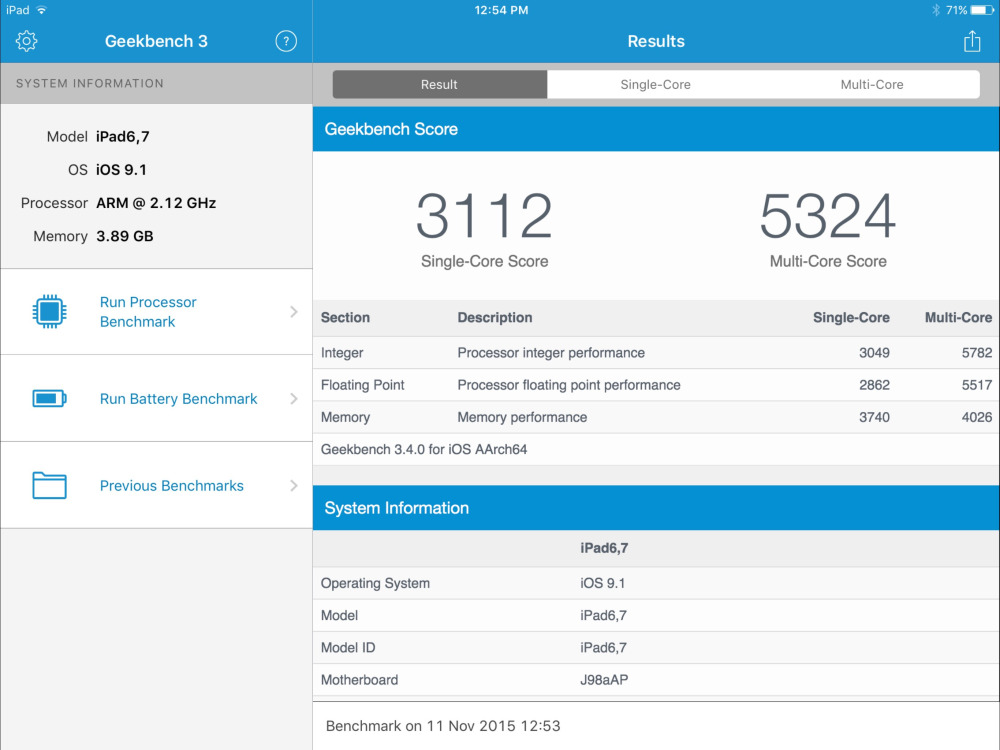This screenshot has height=750, width=1000.
Task: Select the Integer performance row
Action: pos(656,352)
